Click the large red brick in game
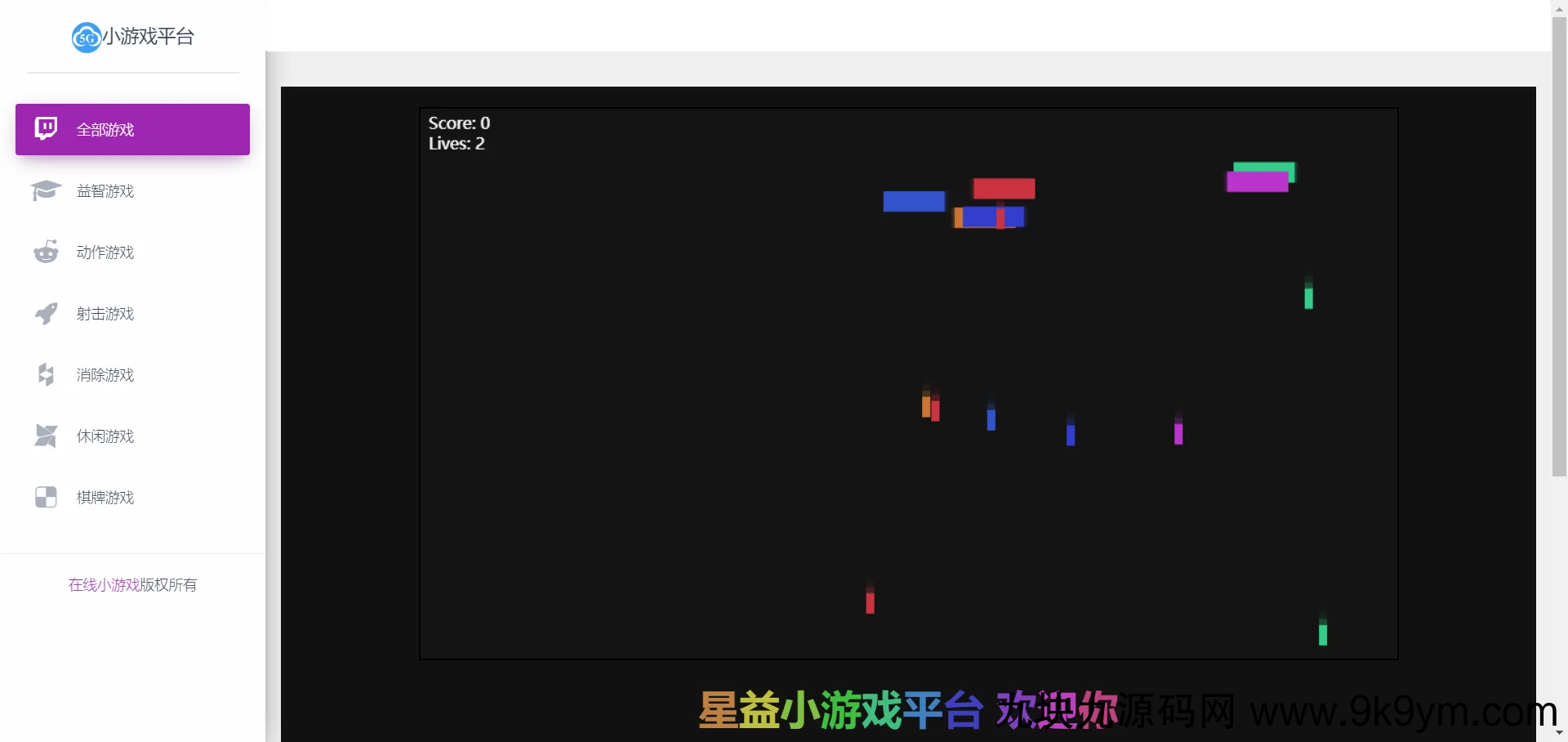This screenshot has height=742, width=1568. click(x=1004, y=189)
